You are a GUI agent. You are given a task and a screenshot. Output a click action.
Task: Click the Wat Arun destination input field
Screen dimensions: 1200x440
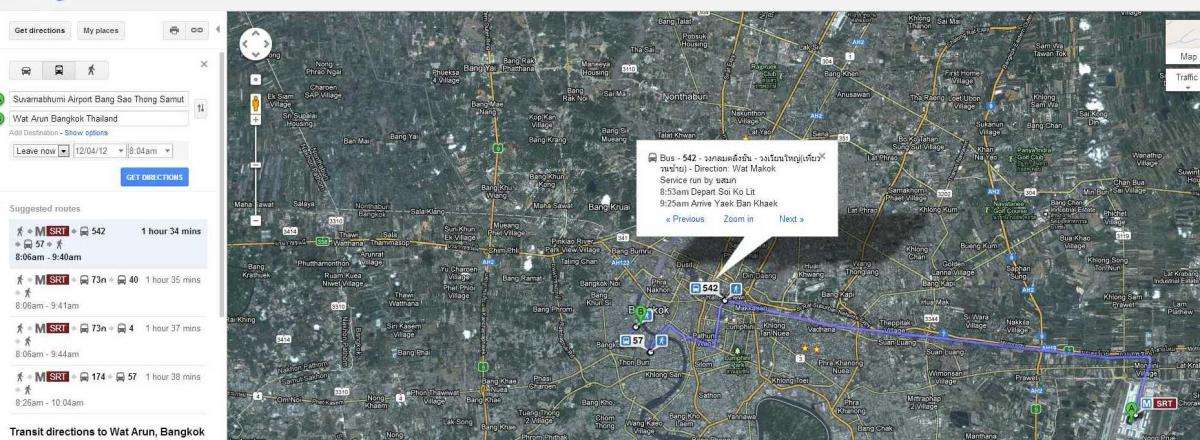98,118
